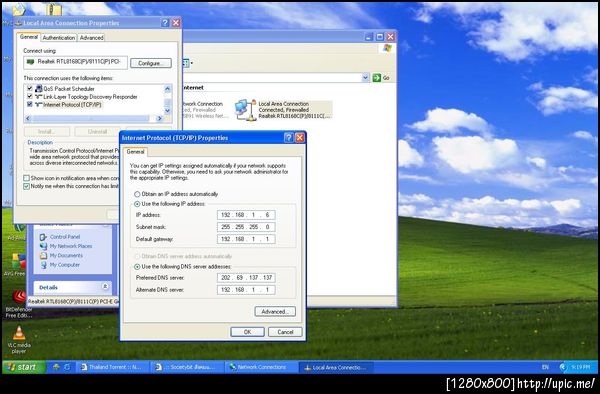Click the system tray network icon near clock
The image size is (600, 394).
click(x=563, y=367)
